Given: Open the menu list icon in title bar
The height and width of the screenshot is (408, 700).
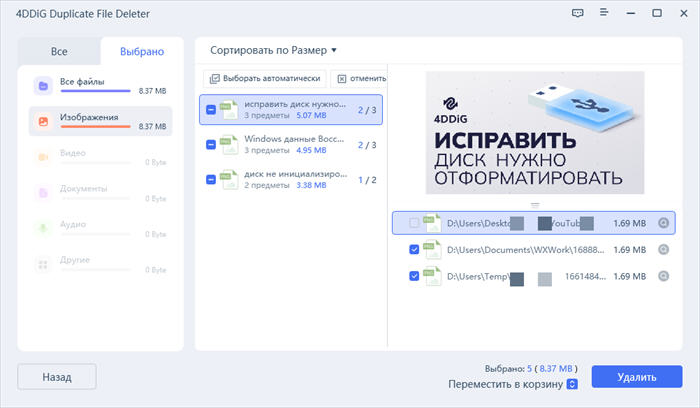Looking at the screenshot, I should (604, 12).
